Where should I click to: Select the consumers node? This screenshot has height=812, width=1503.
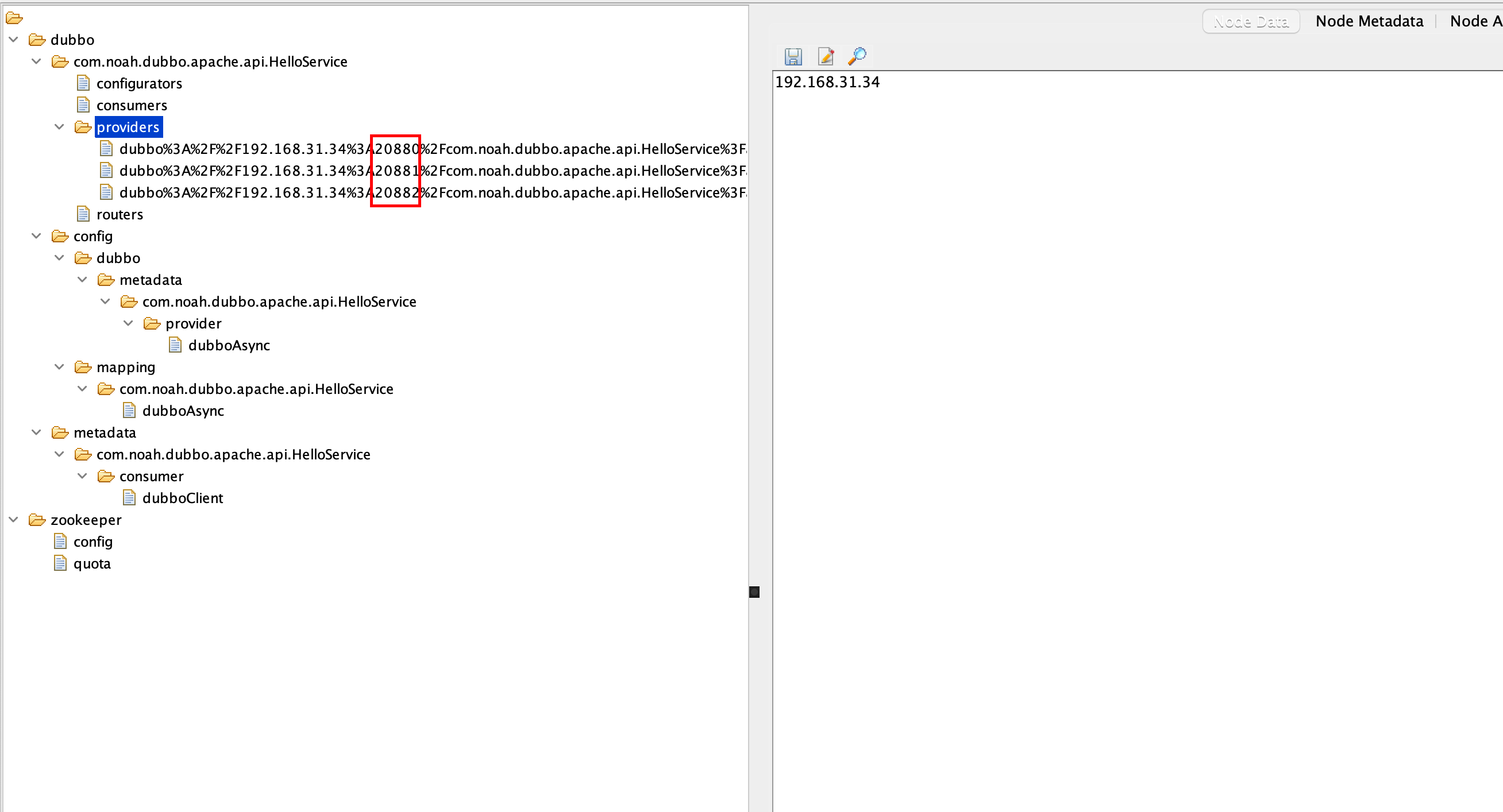coord(132,106)
